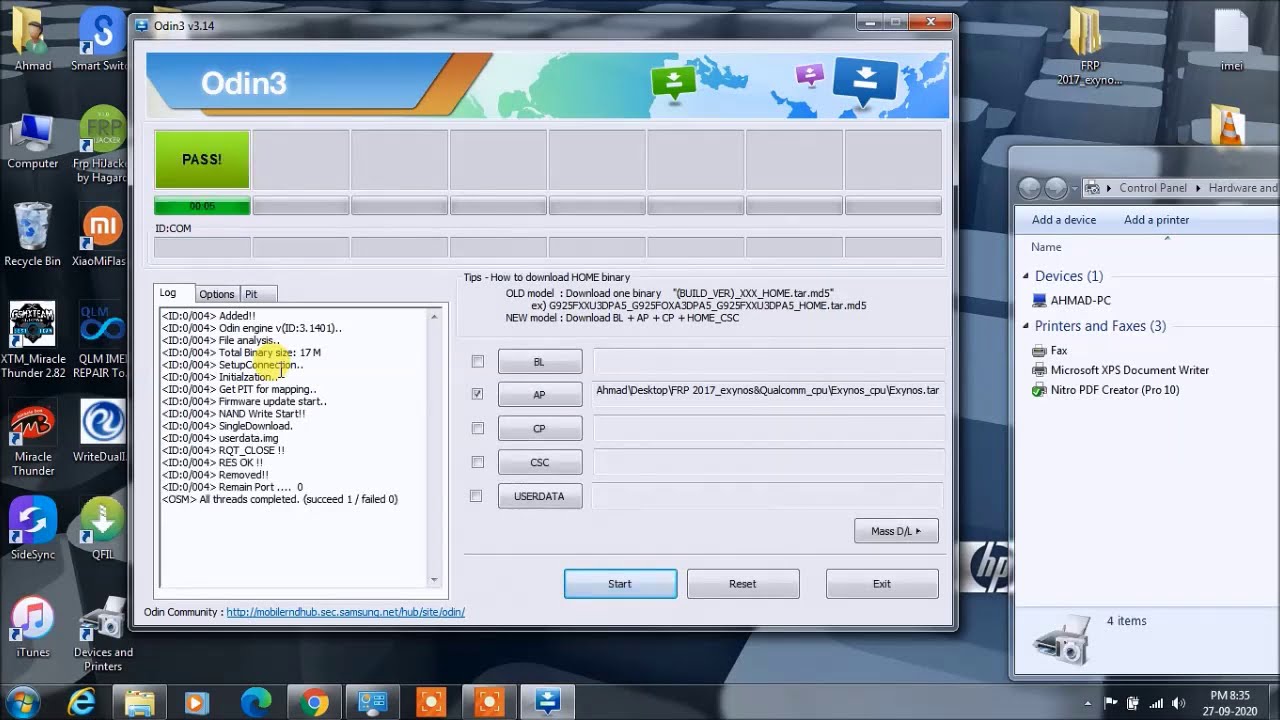This screenshot has height=720, width=1280.
Task: Click the Back button in Control Panel window
Action: [x=1030, y=188]
